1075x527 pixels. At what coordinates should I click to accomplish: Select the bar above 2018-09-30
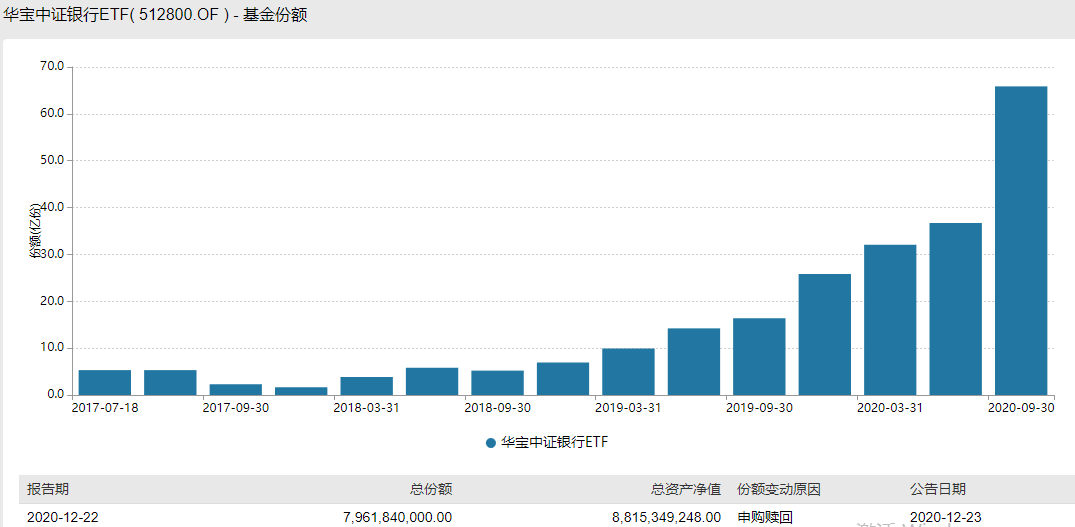[497, 383]
